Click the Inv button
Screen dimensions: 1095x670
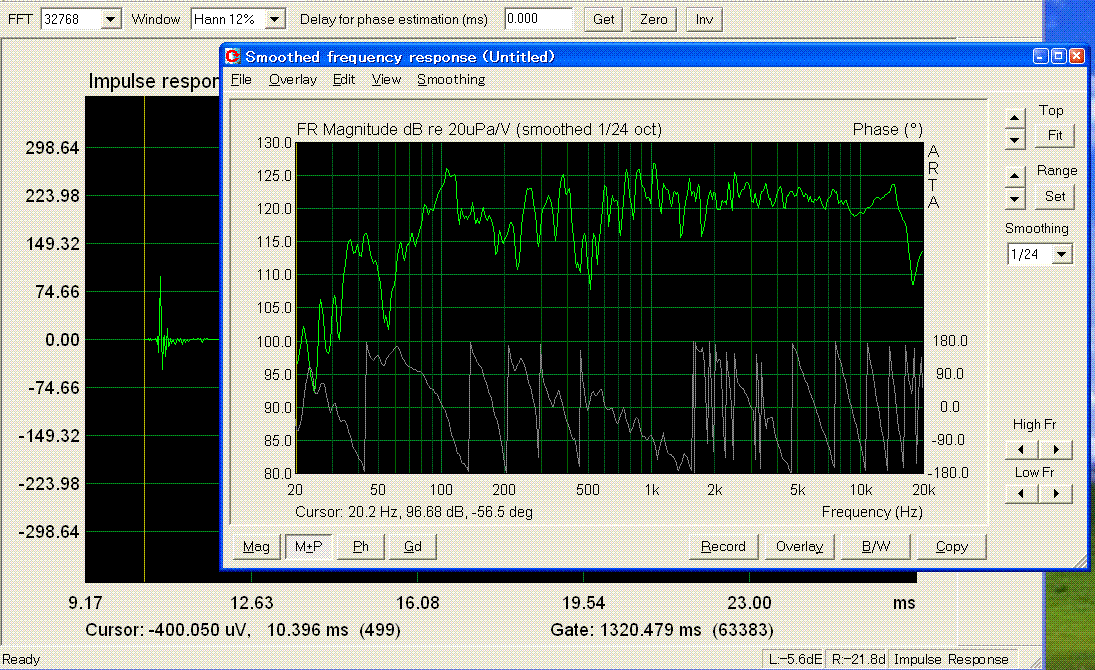704,20
